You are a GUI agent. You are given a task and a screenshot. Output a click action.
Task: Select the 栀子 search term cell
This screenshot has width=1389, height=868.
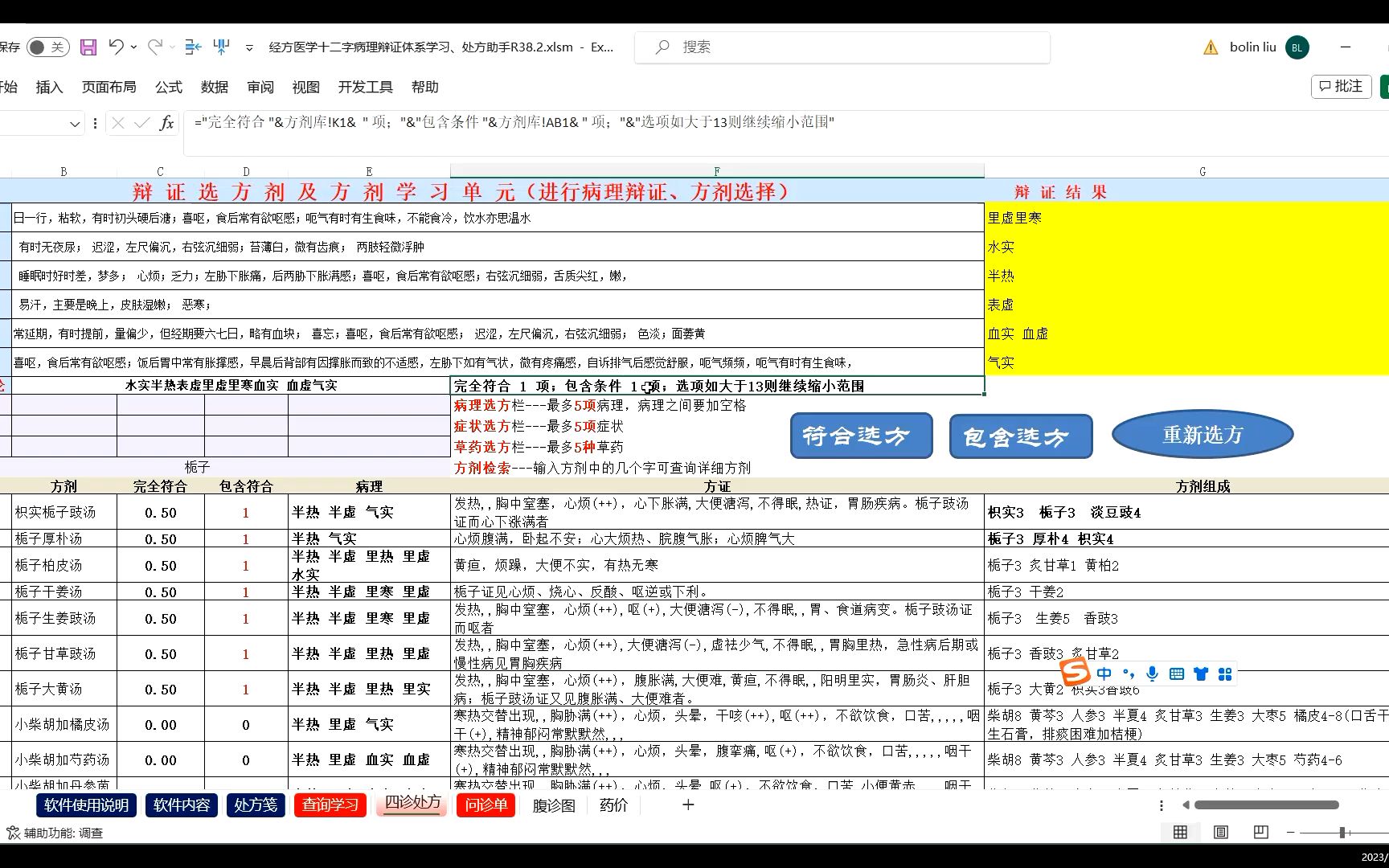[197, 467]
